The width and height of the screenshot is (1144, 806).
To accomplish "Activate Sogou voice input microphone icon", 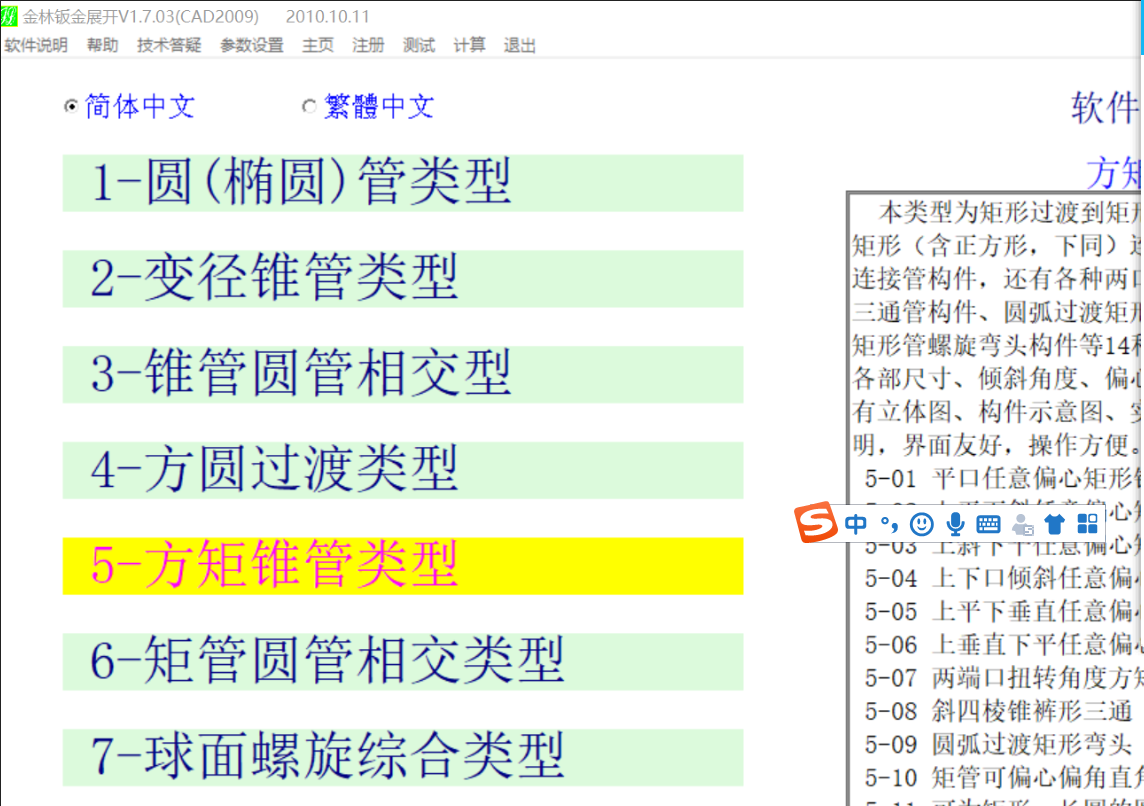I will 955,524.
